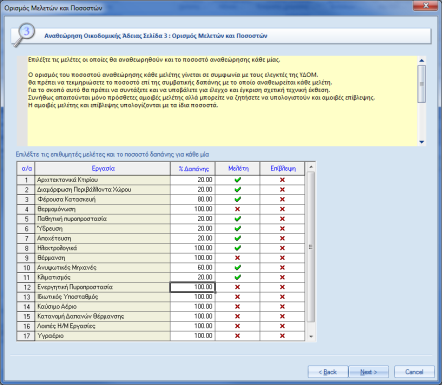This screenshot has height=385, width=442.
Task: Select row Ηλεκτρολογικά
Action: pyautogui.click(x=103, y=248)
